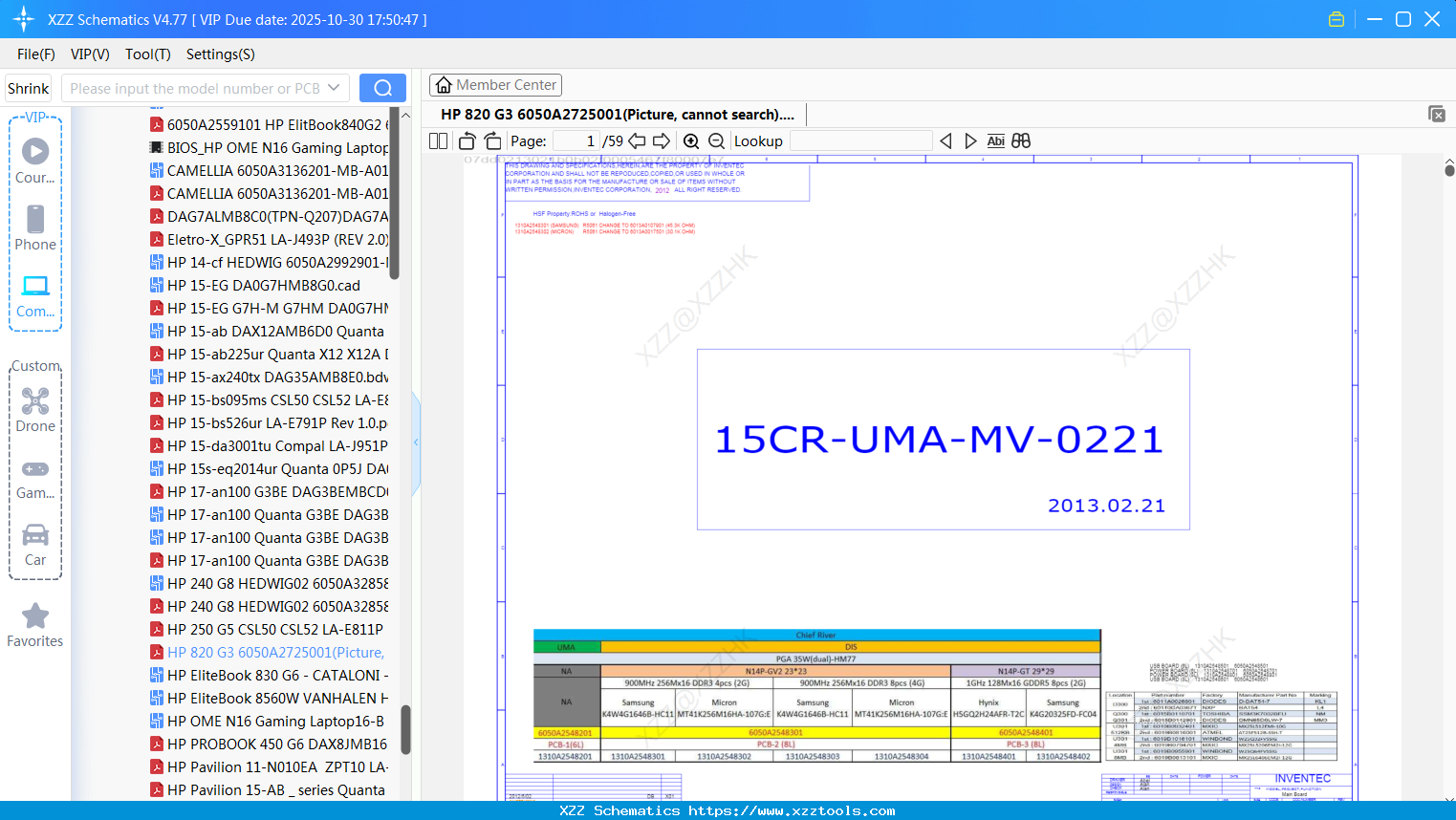
Task: Open HP 15-bs526ur LA-E791P file
Action: (x=270, y=422)
